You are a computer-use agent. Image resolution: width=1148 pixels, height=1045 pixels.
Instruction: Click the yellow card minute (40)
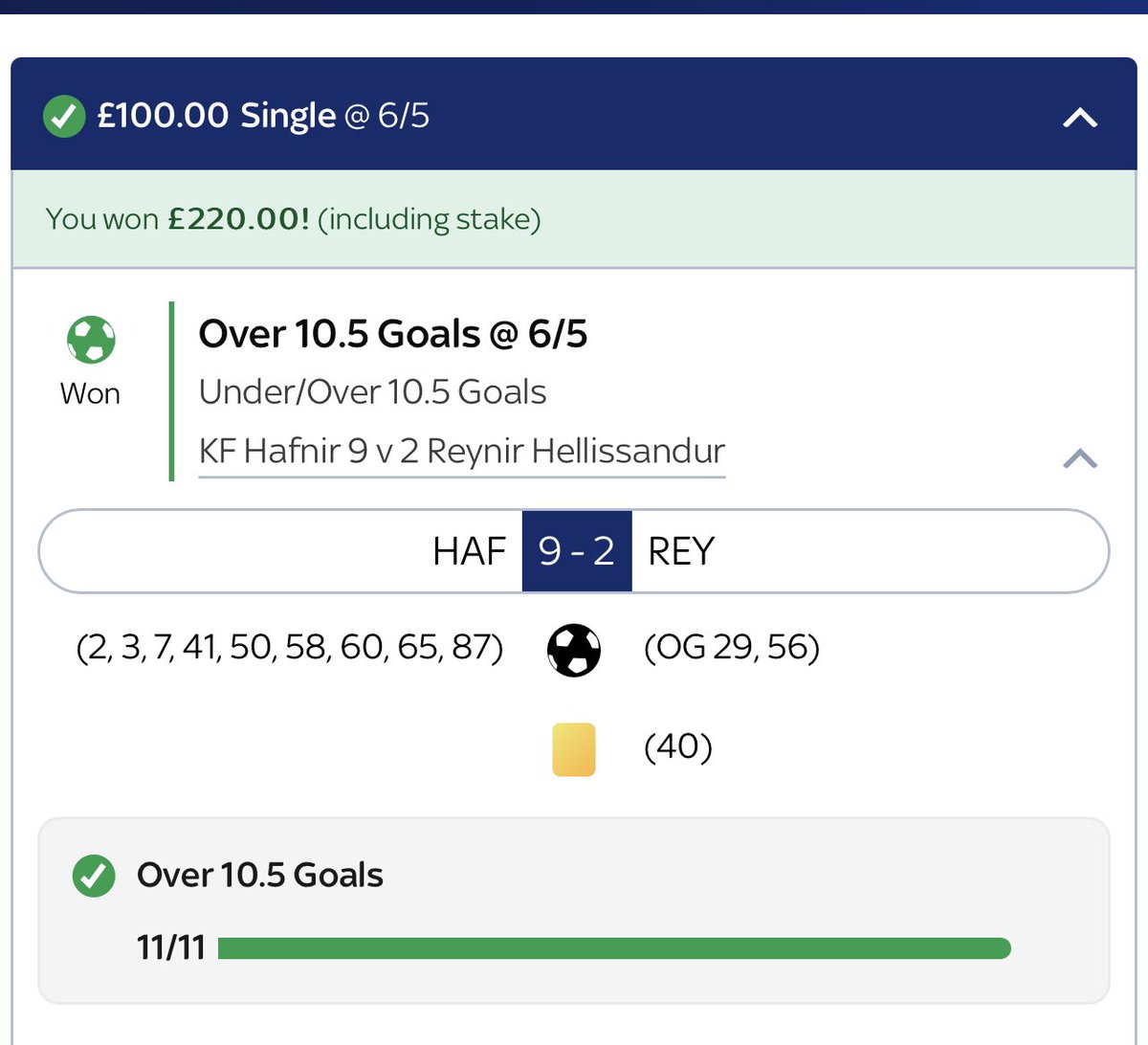point(678,746)
